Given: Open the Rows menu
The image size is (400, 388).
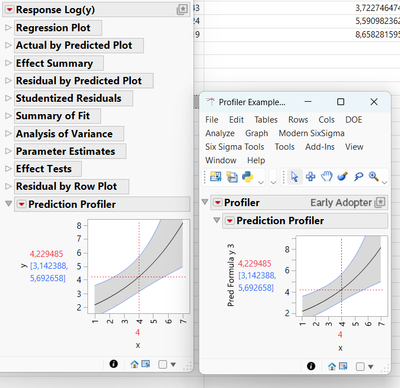Looking at the screenshot, I should 298,120.
